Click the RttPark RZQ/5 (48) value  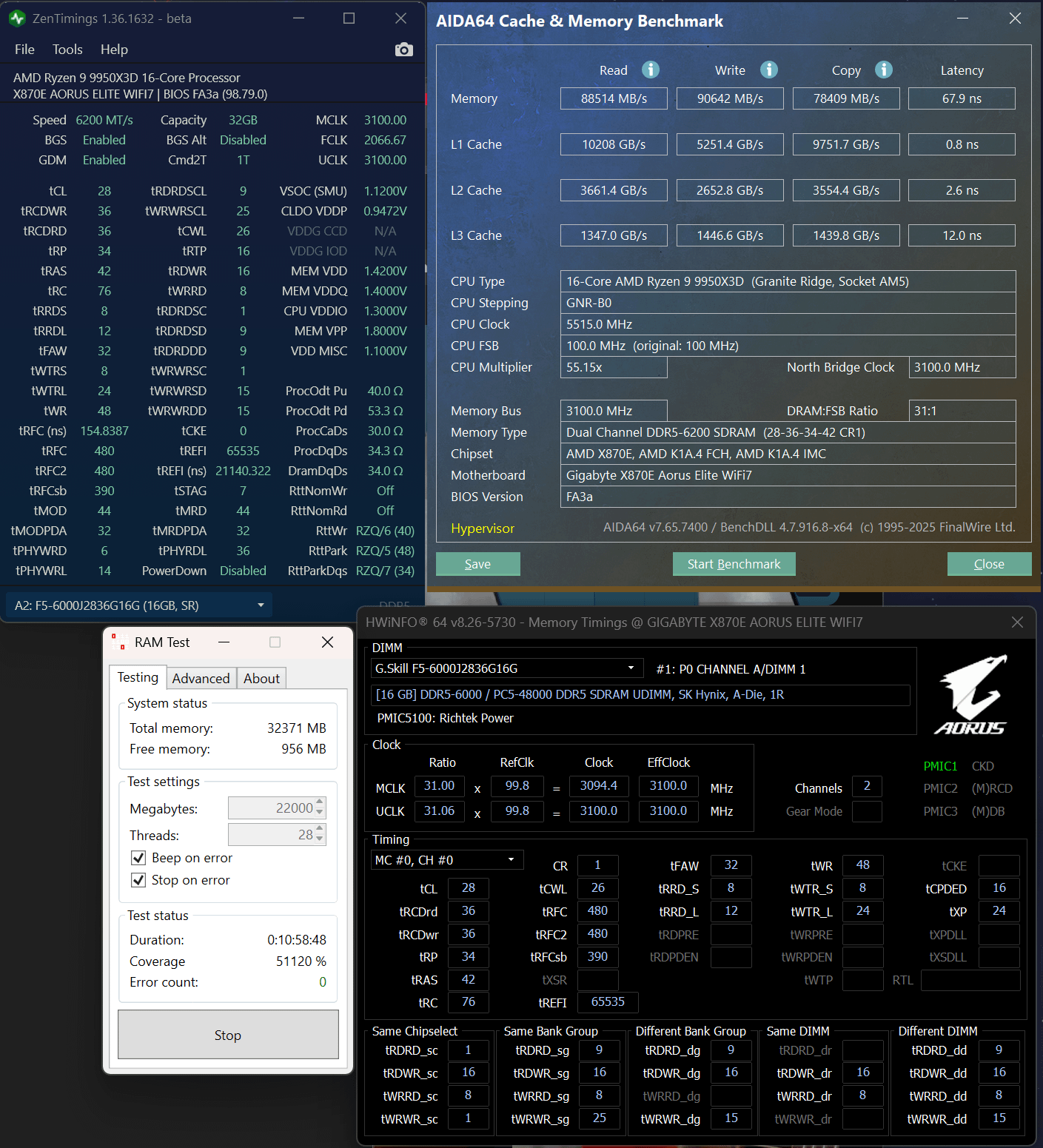coord(385,551)
